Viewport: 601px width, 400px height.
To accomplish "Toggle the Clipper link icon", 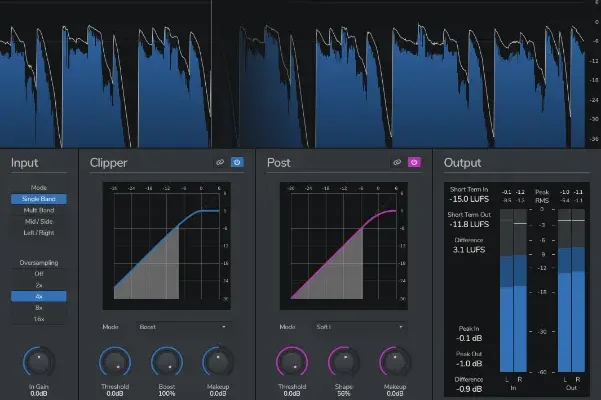I will pos(219,162).
